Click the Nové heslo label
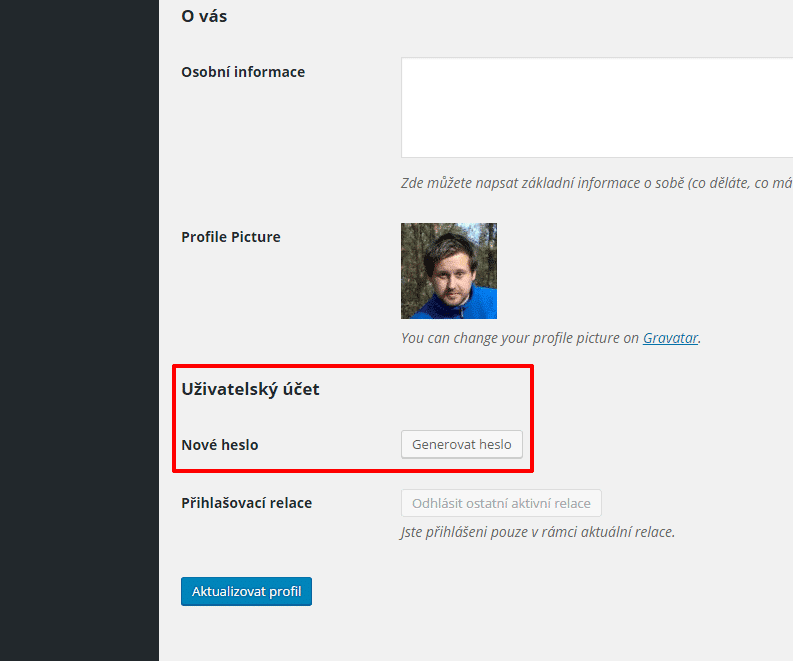Viewport: 793px width, 661px height. click(x=220, y=445)
